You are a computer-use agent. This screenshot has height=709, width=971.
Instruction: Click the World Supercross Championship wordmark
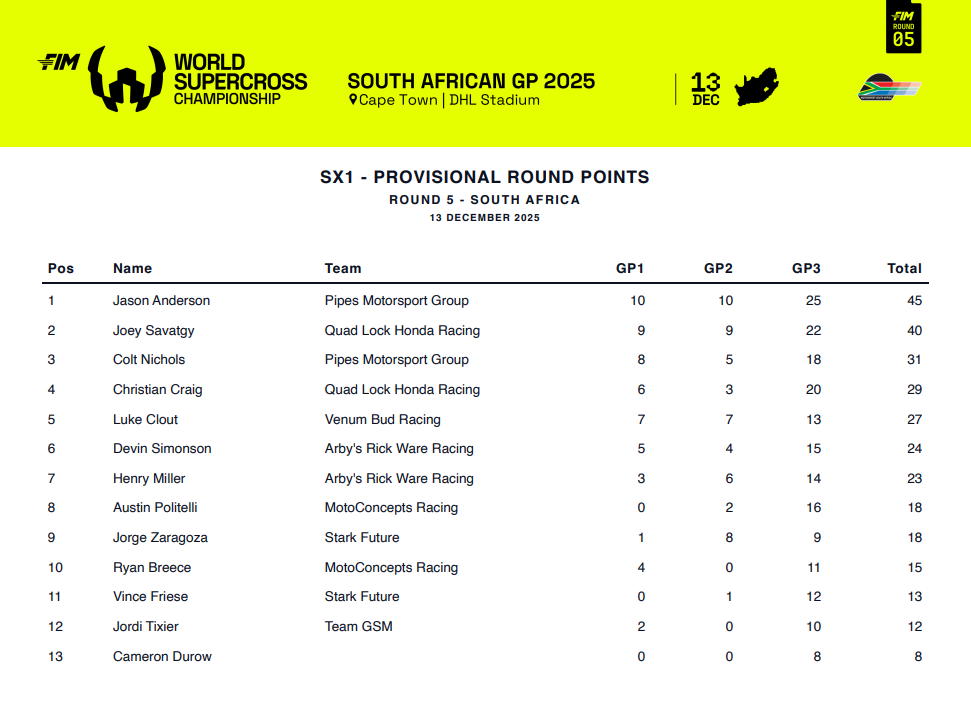240,80
